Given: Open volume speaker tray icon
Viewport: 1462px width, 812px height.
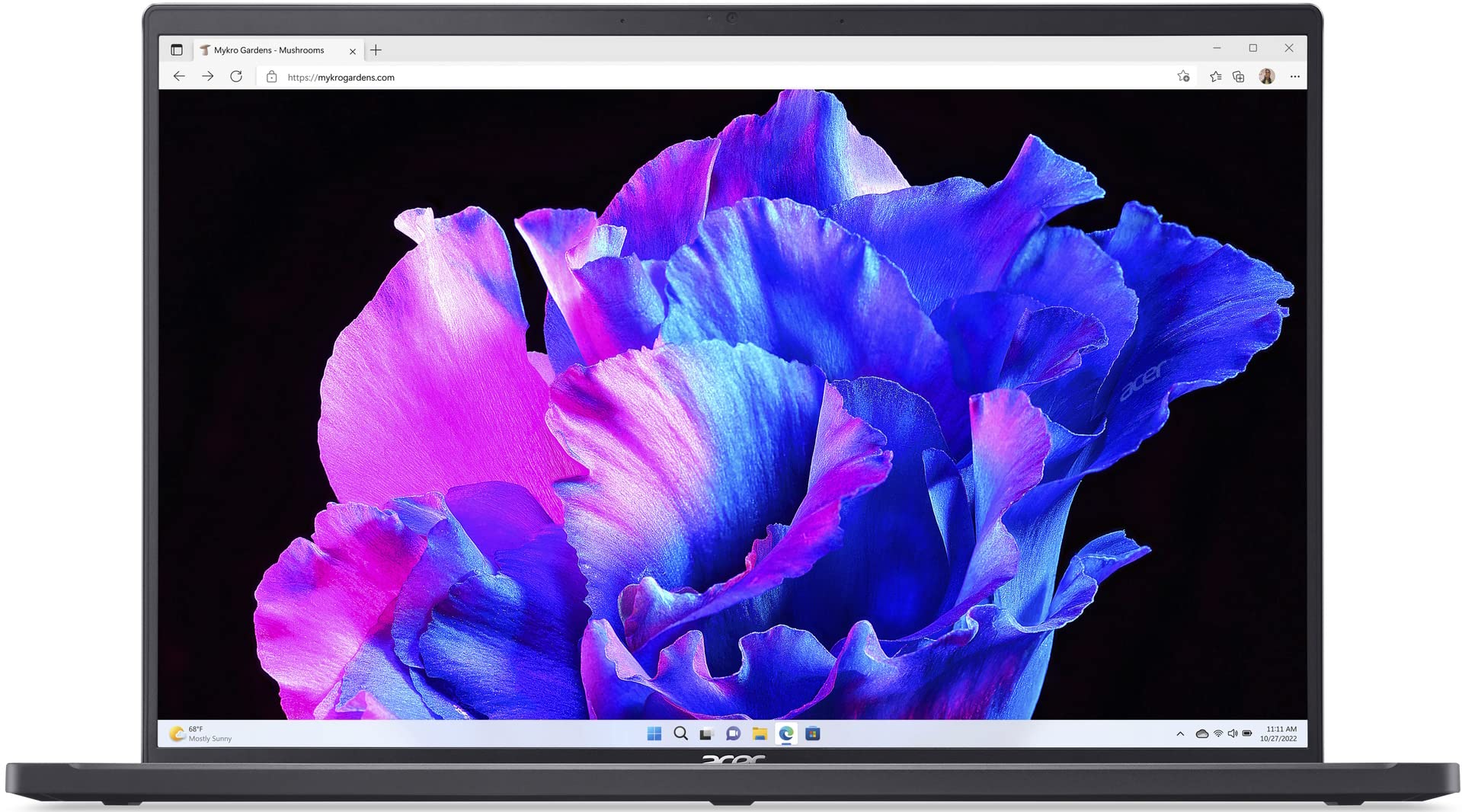Looking at the screenshot, I should click(x=1233, y=734).
